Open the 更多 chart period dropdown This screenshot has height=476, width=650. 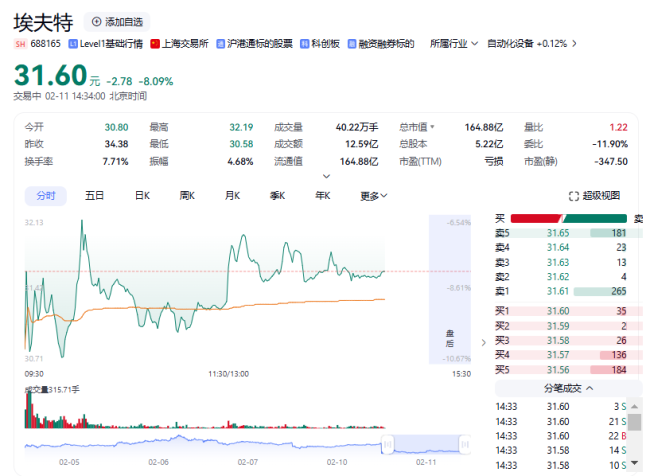[374, 196]
